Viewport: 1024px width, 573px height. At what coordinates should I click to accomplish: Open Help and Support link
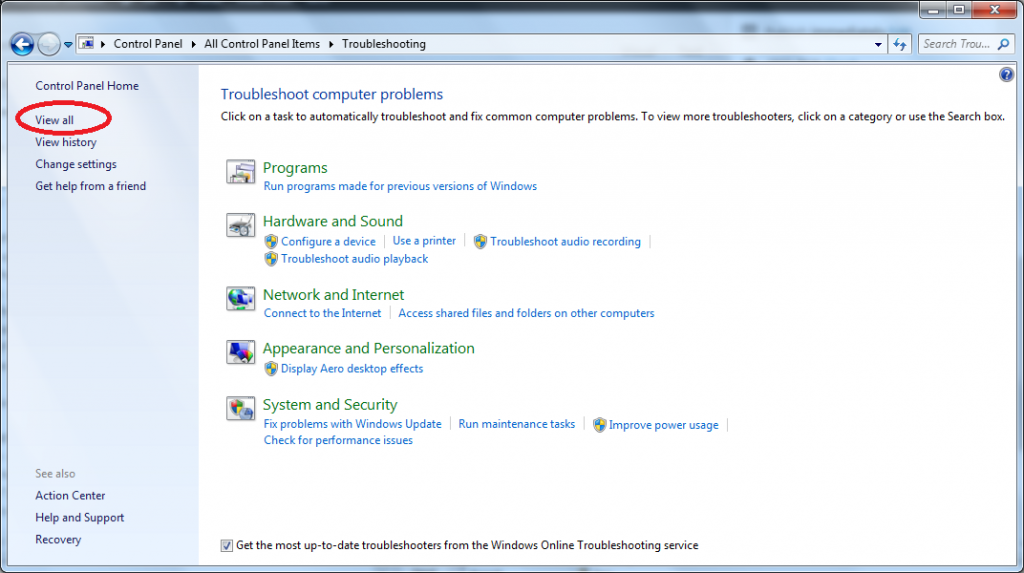(x=80, y=517)
